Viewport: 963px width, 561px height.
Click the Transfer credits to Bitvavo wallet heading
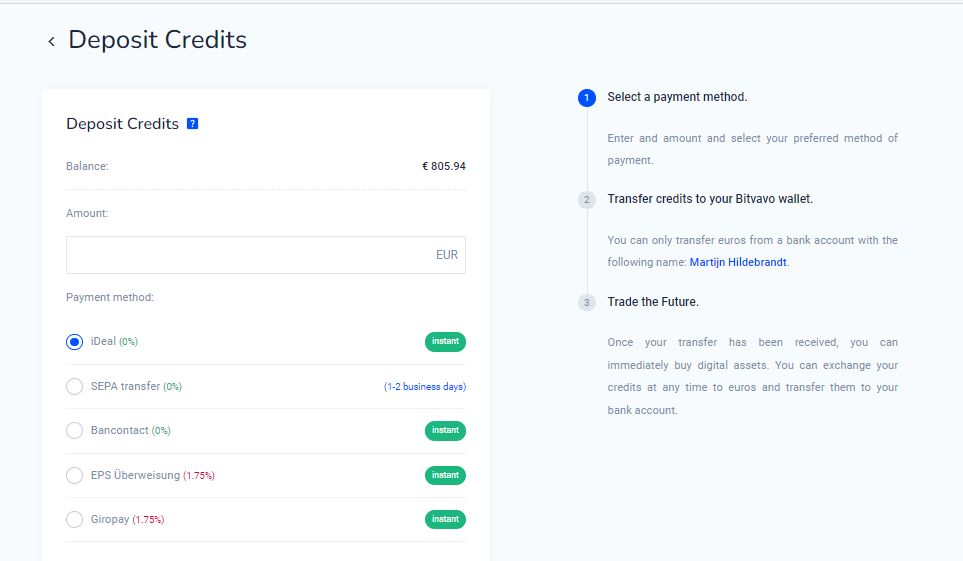point(710,199)
